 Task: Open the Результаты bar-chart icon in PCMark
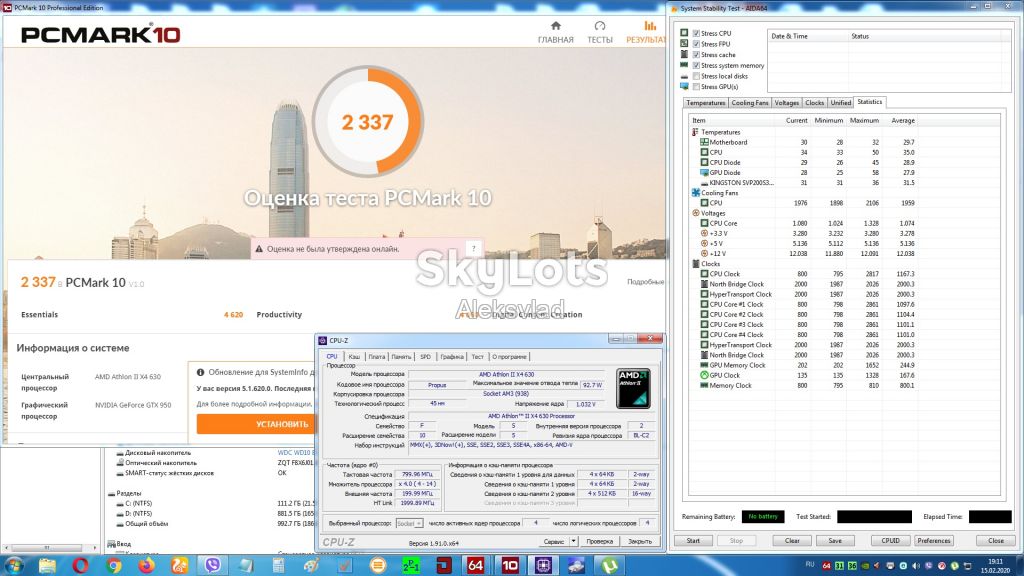point(650,26)
